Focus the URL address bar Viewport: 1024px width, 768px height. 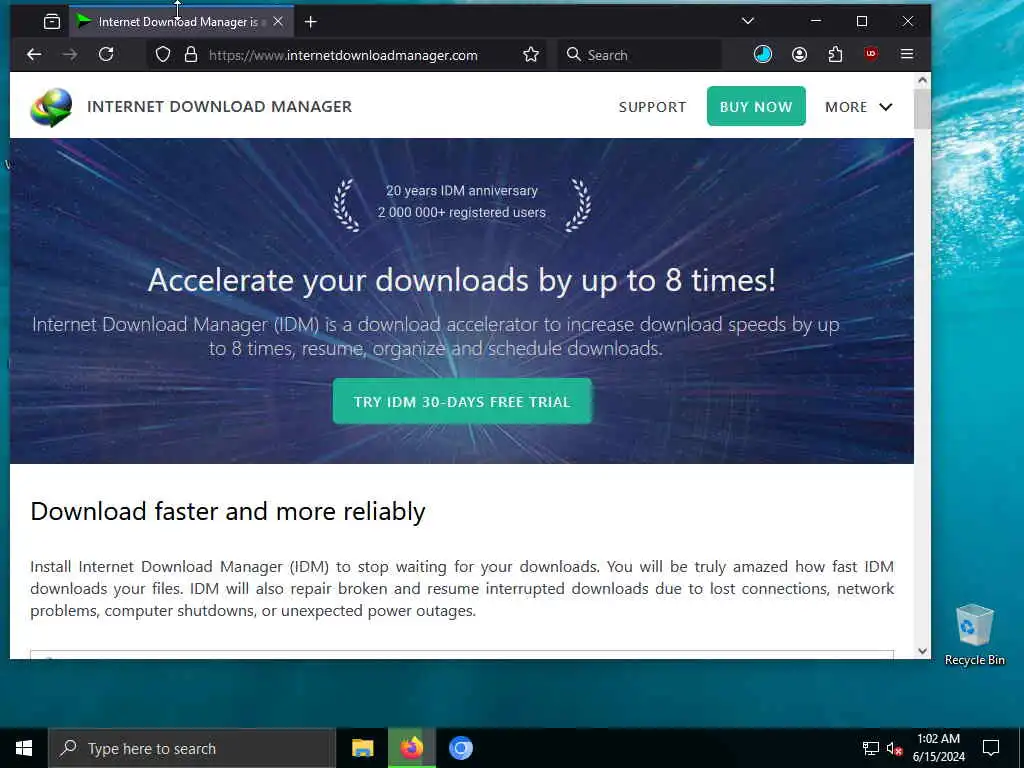(x=344, y=56)
